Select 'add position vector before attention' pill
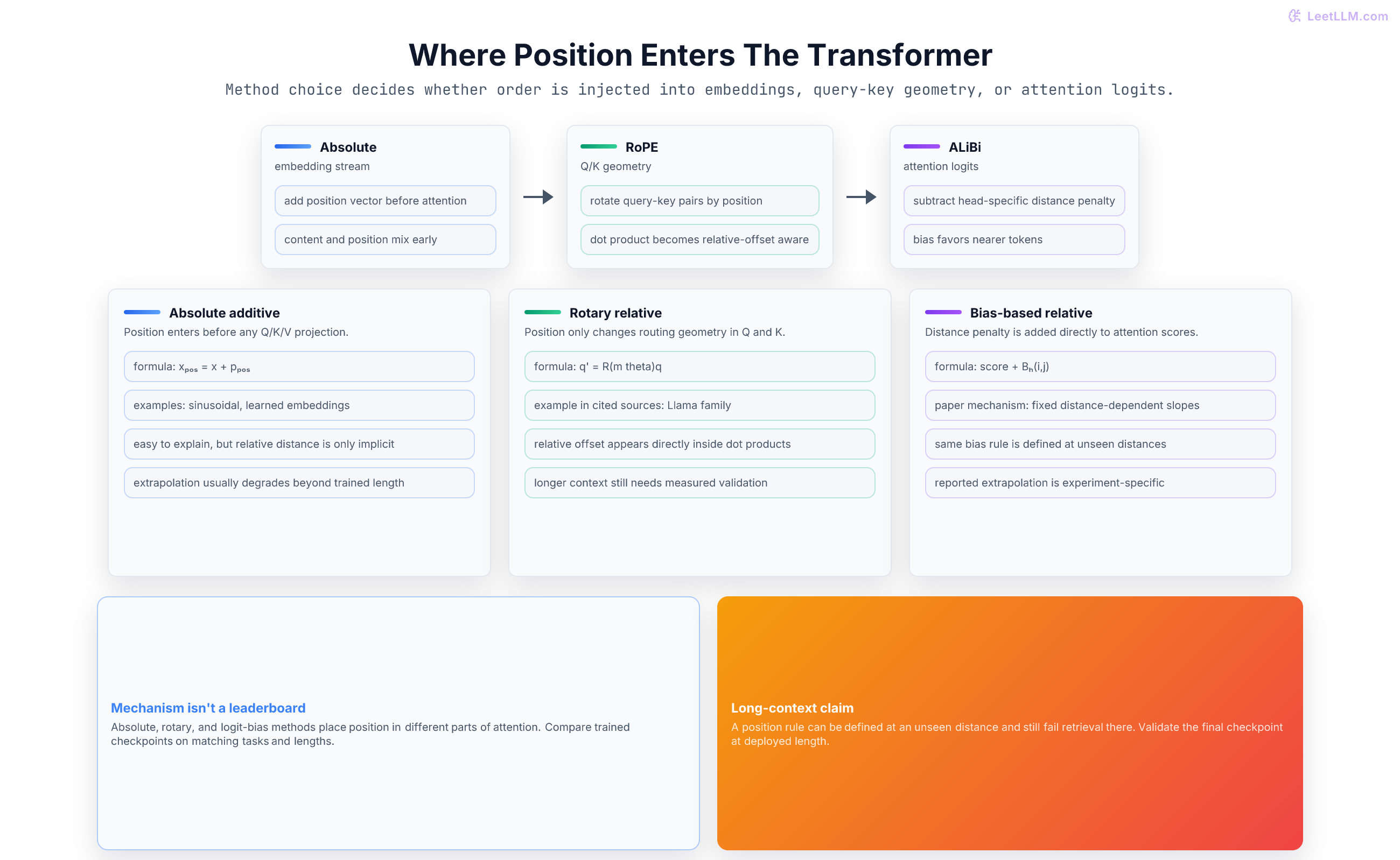The width and height of the screenshot is (1400, 860). (x=384, y=201)
